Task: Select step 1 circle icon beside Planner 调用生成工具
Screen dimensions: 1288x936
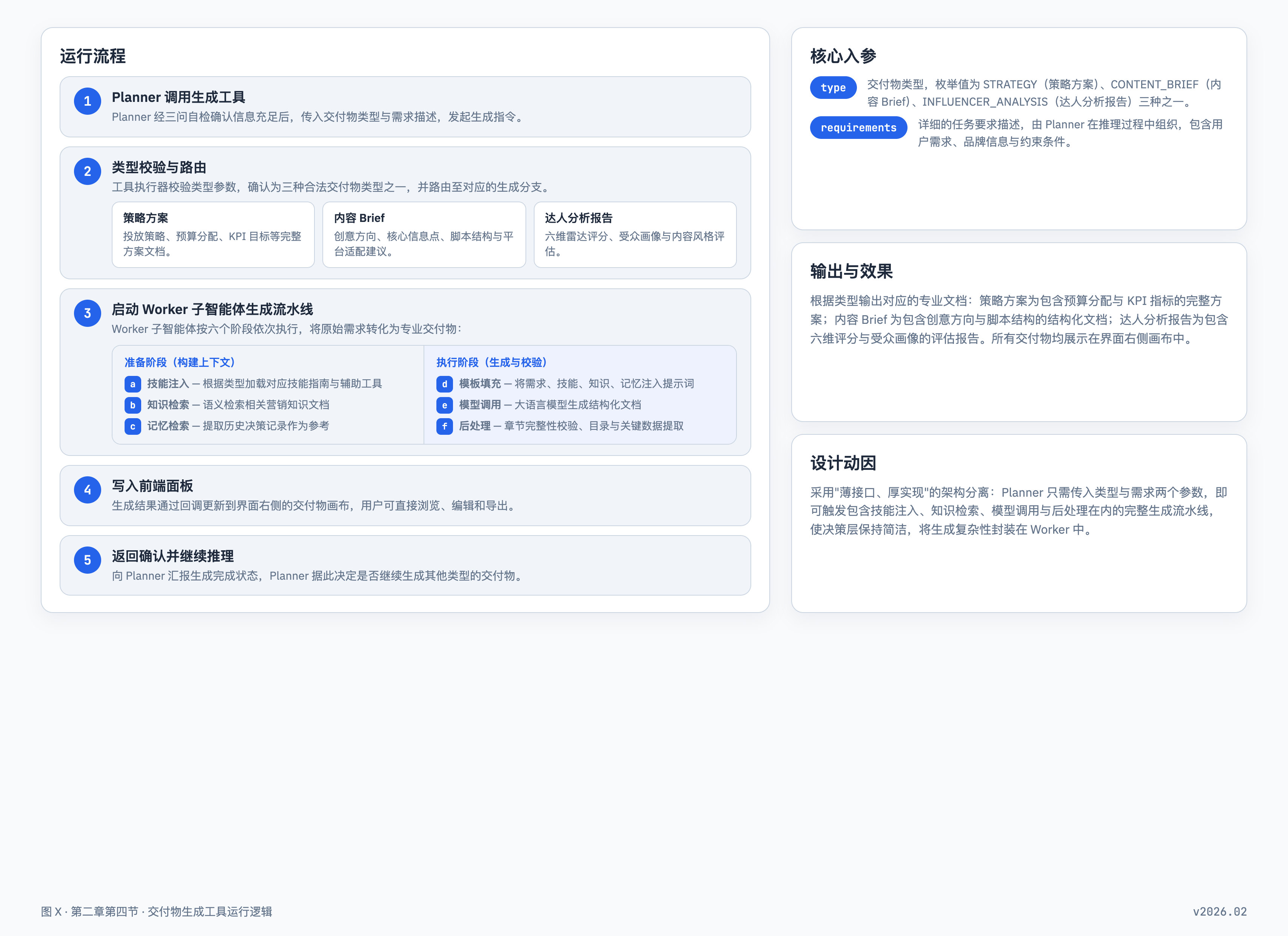Action: [88, 101]
